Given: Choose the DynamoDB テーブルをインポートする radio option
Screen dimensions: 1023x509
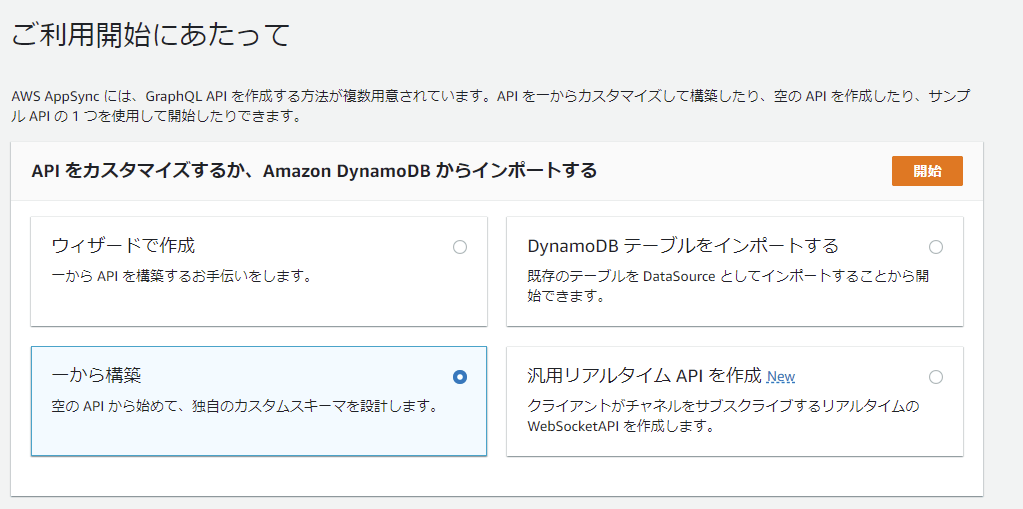Looking at the screenshot, I should click(936, 247).
